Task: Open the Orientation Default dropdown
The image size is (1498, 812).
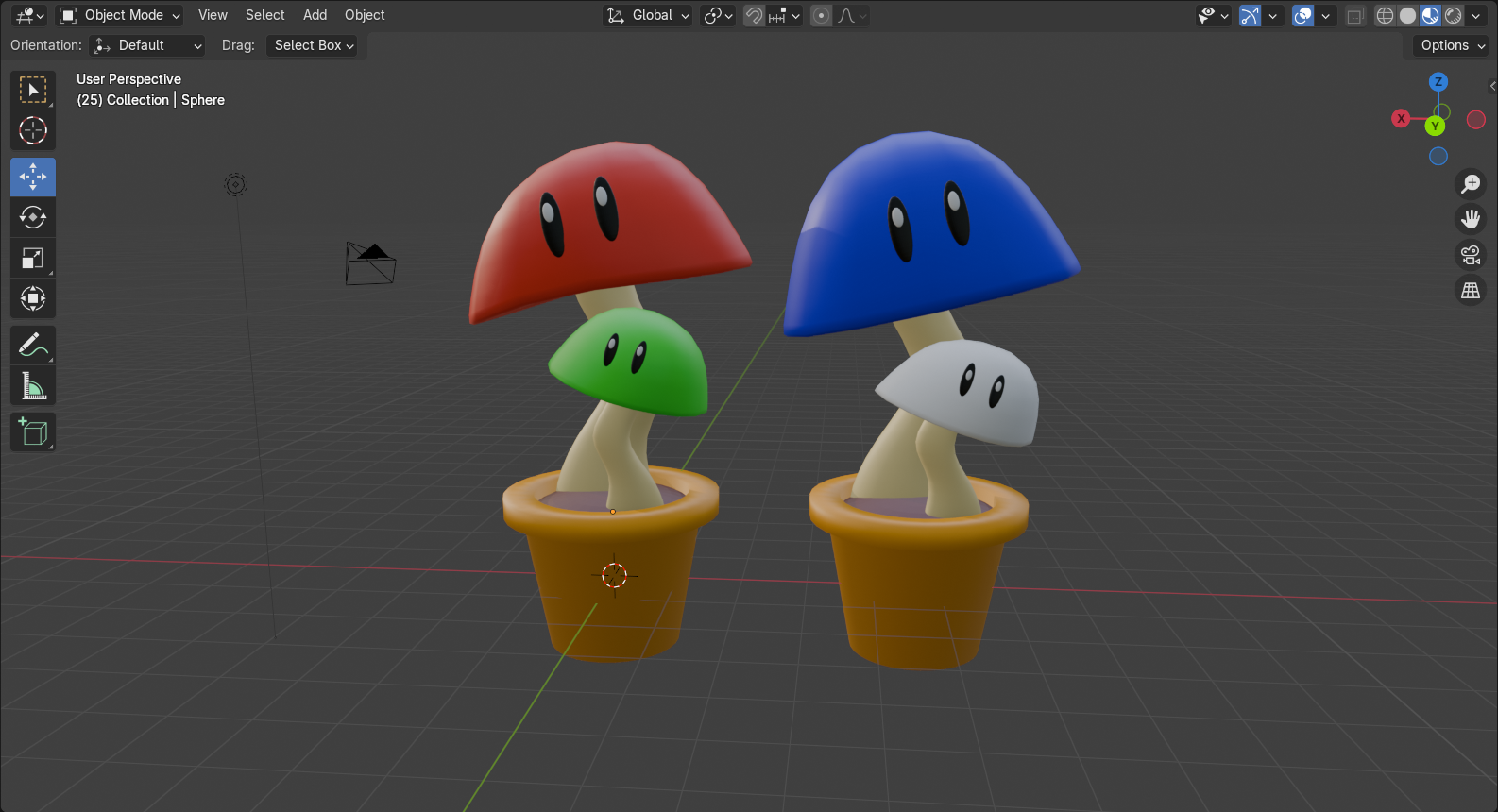Action: [x=147, y=45]
